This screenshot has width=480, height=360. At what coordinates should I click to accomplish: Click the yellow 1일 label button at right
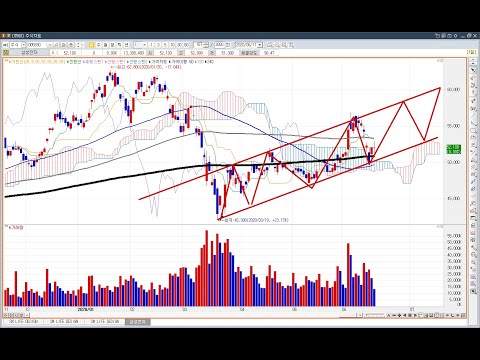pos(472,52)
